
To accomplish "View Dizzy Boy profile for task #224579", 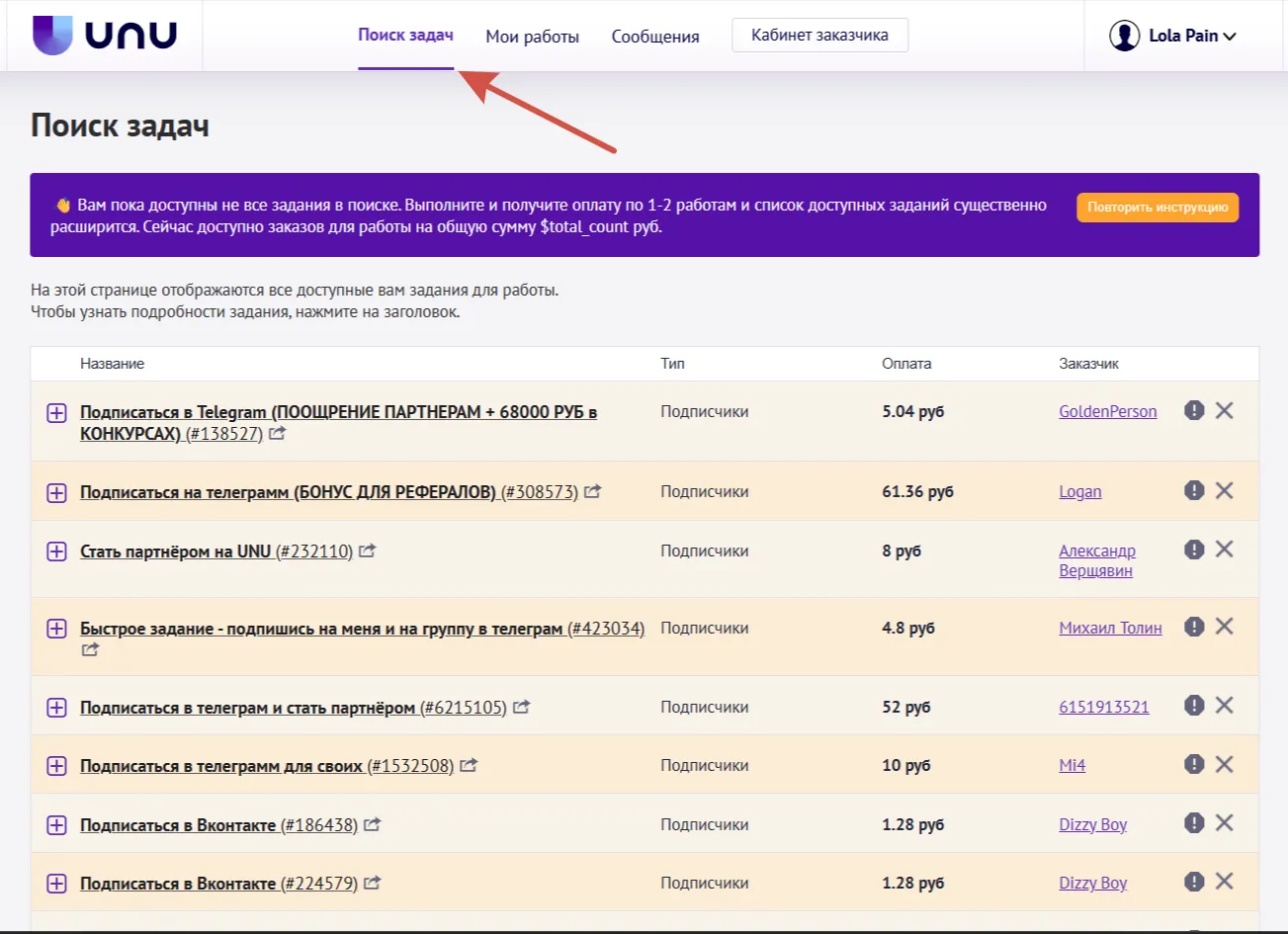I will tap(1093, 883).
